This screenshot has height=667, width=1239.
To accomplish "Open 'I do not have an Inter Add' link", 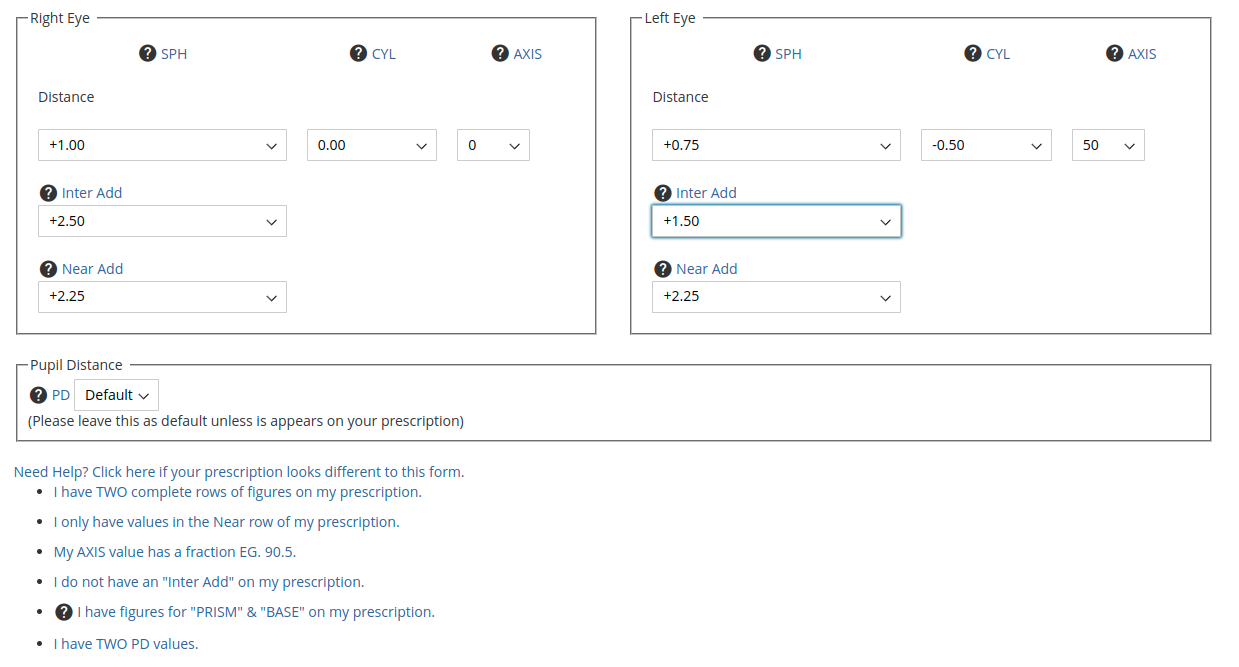I will click(x=209, y=582).
